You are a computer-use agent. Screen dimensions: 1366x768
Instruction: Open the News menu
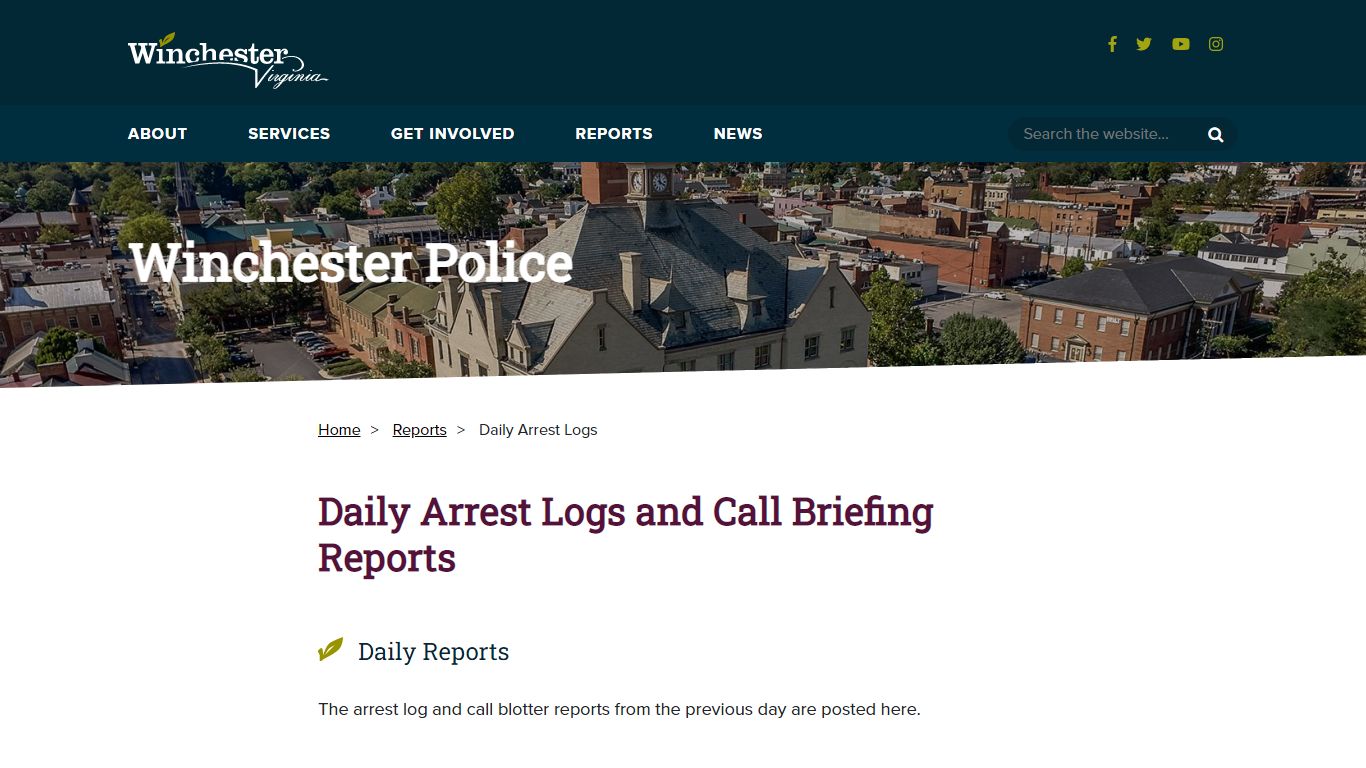coord(738,134)
